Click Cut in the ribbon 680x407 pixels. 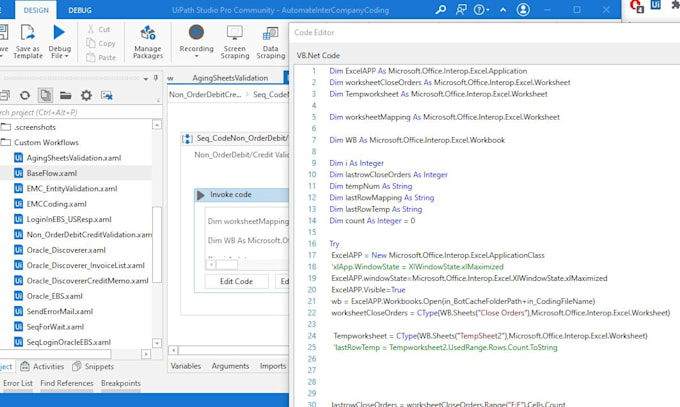99,29
